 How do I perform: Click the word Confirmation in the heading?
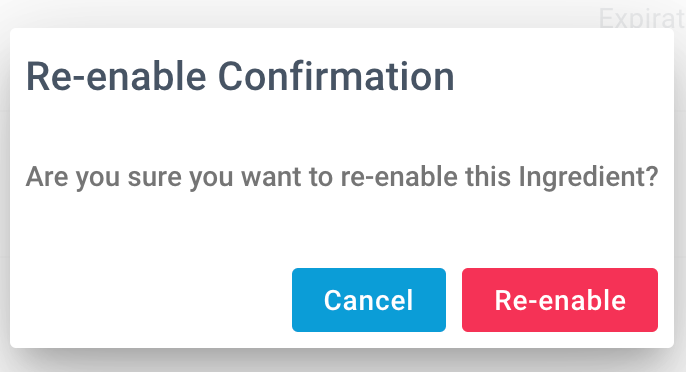click(336, 77)
